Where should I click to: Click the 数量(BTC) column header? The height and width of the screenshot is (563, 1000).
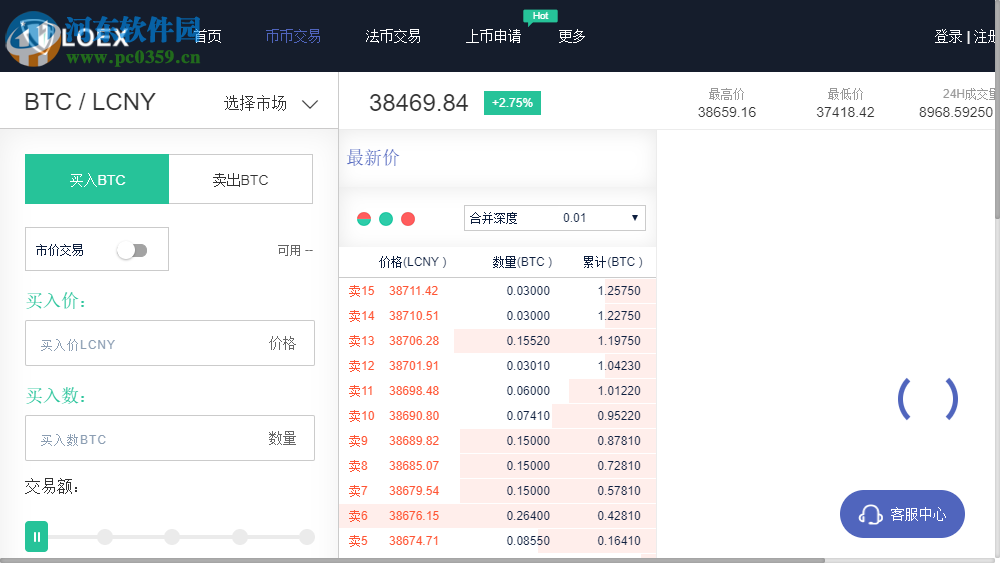tap(522, 262)
